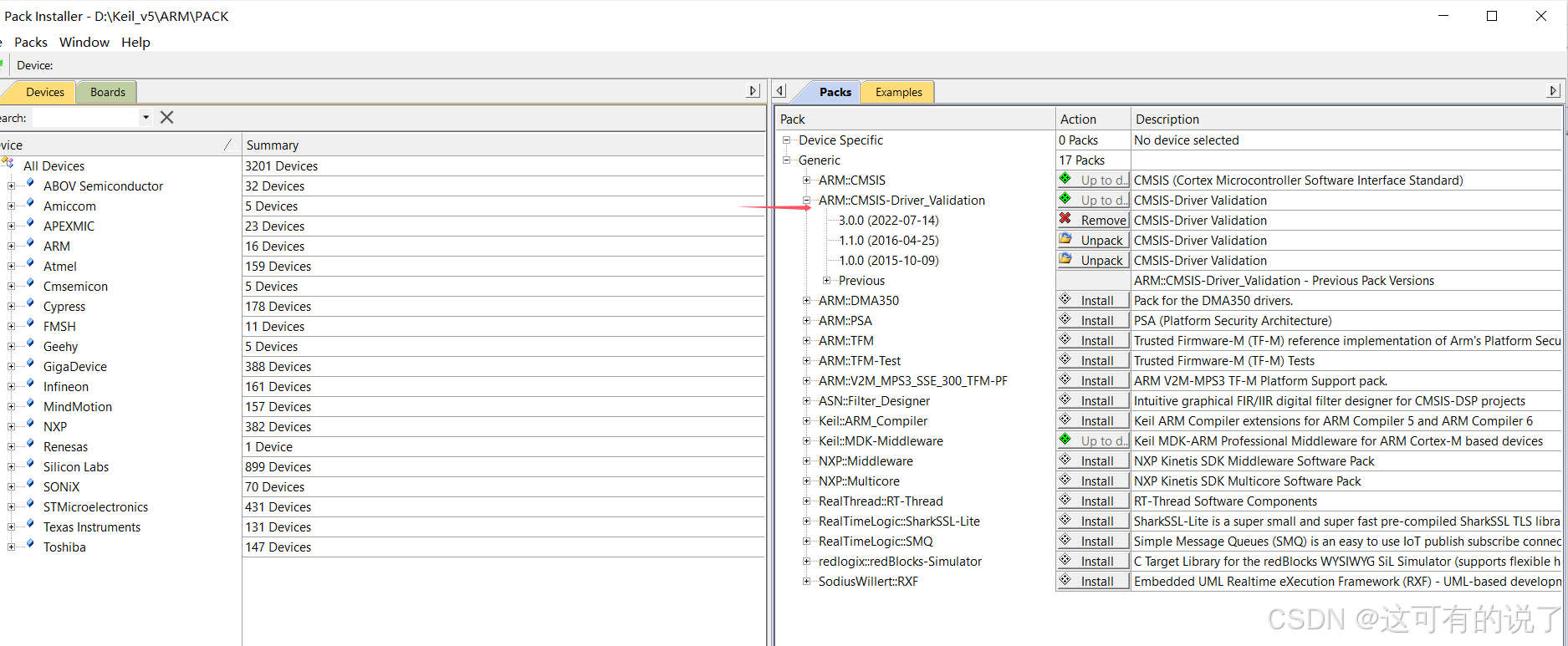Viewport: 1568px width, 646px height.
Task: Open the search field dropdown arrow
Action: pyautogui.click(x=146, y=117)
